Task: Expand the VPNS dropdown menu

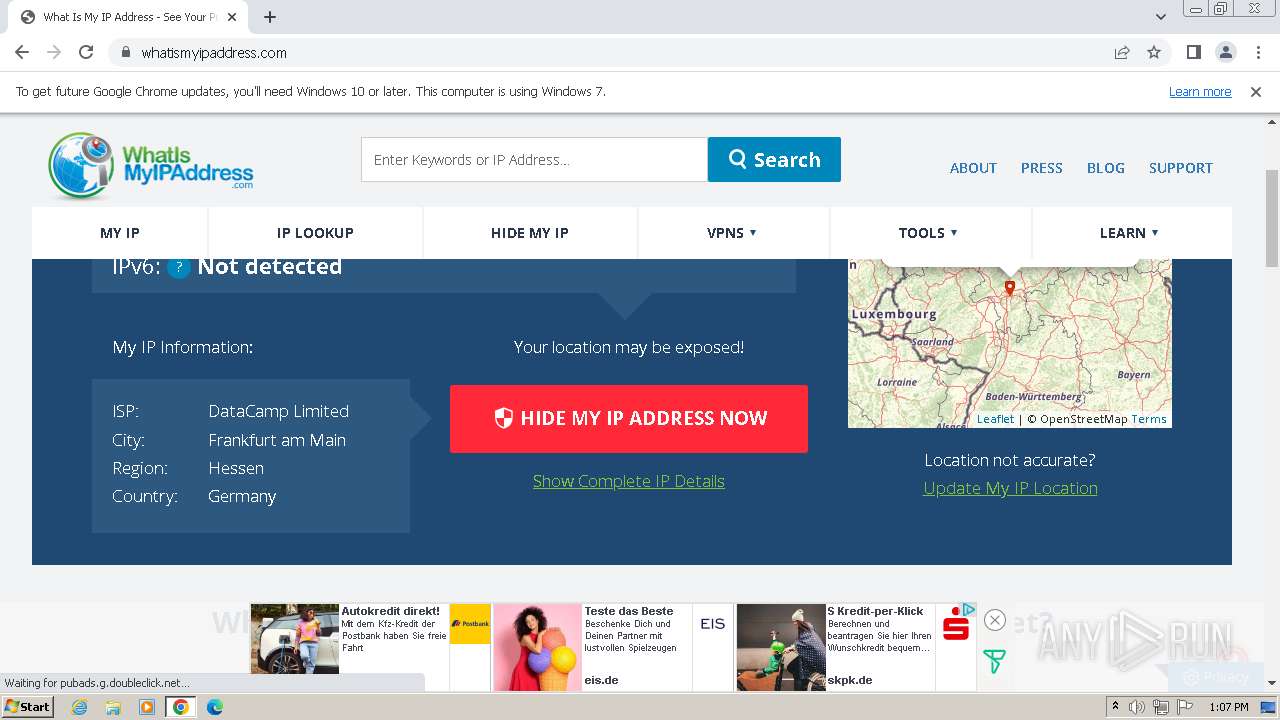Action: [732, 233]
